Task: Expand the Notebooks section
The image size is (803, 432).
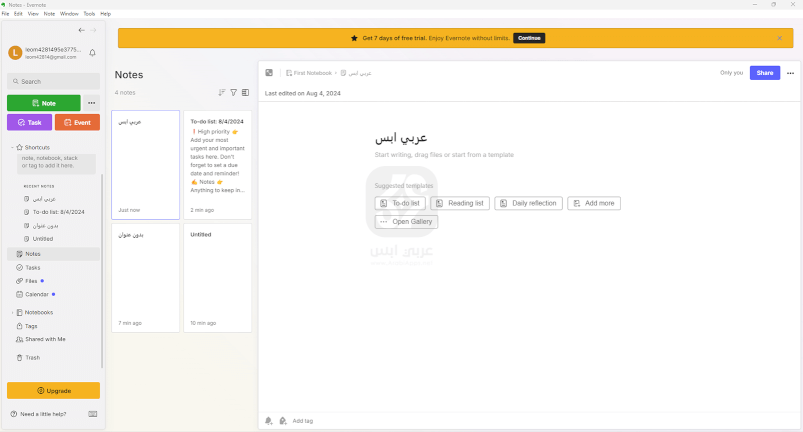Action: tap(12, 312)
